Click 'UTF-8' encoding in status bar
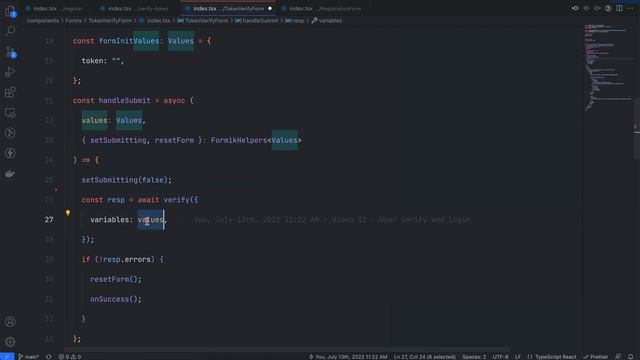 pyautogui.click(x=500, y=356)
